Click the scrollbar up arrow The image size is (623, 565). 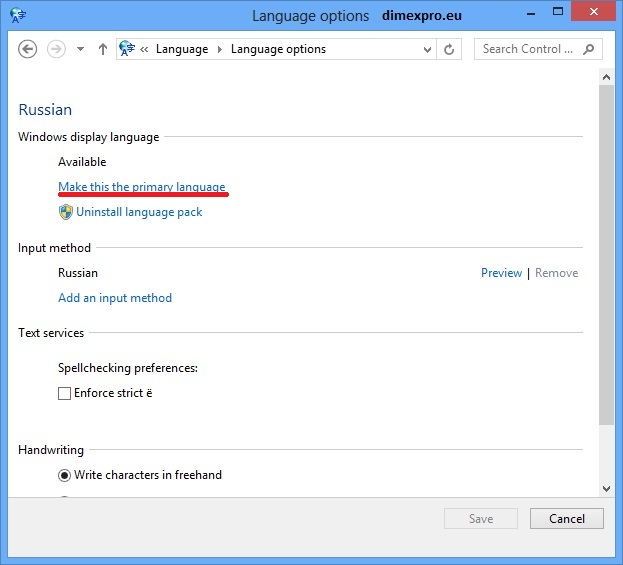coord(606,77)
